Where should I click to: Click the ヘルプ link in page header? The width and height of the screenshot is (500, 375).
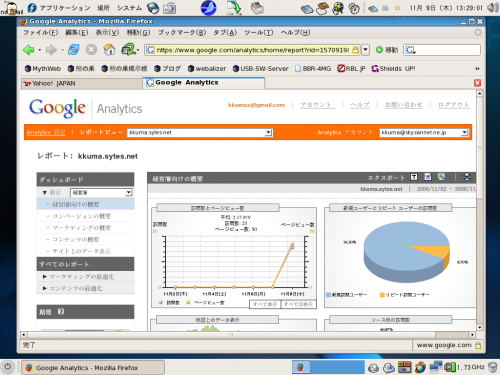point(360,105)
